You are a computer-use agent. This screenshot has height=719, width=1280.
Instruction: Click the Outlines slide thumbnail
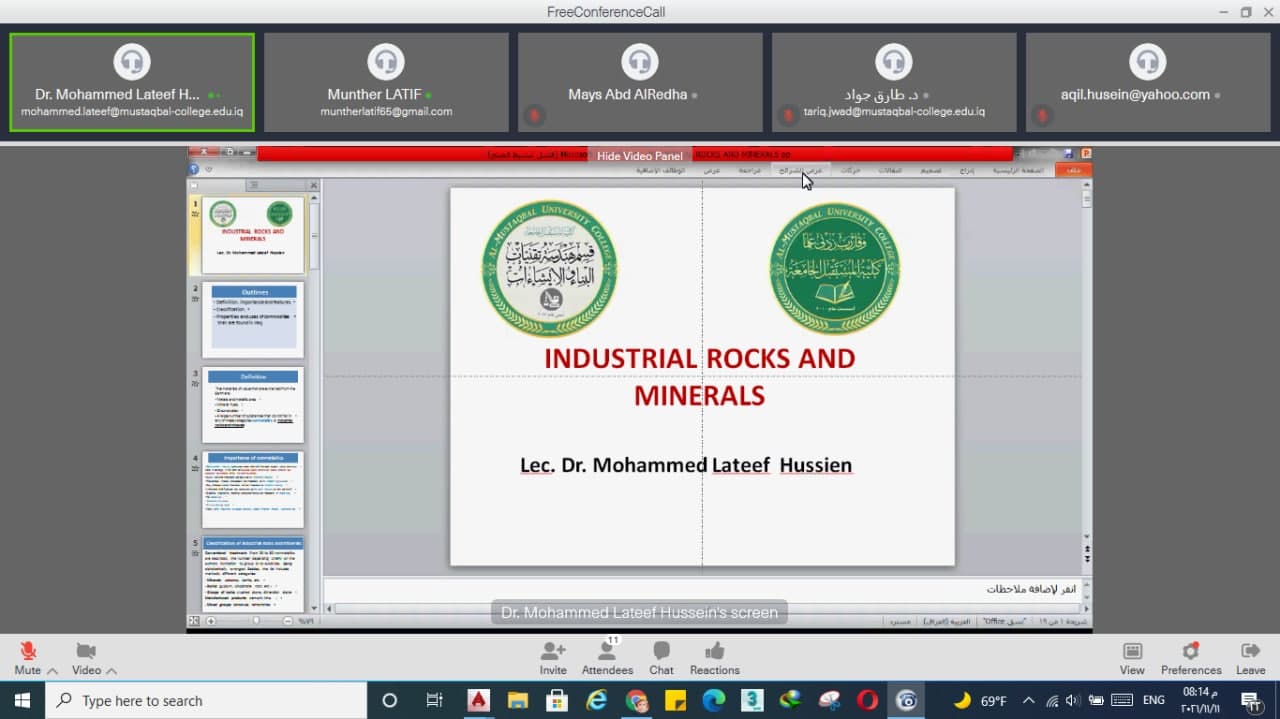coord(253,319)
